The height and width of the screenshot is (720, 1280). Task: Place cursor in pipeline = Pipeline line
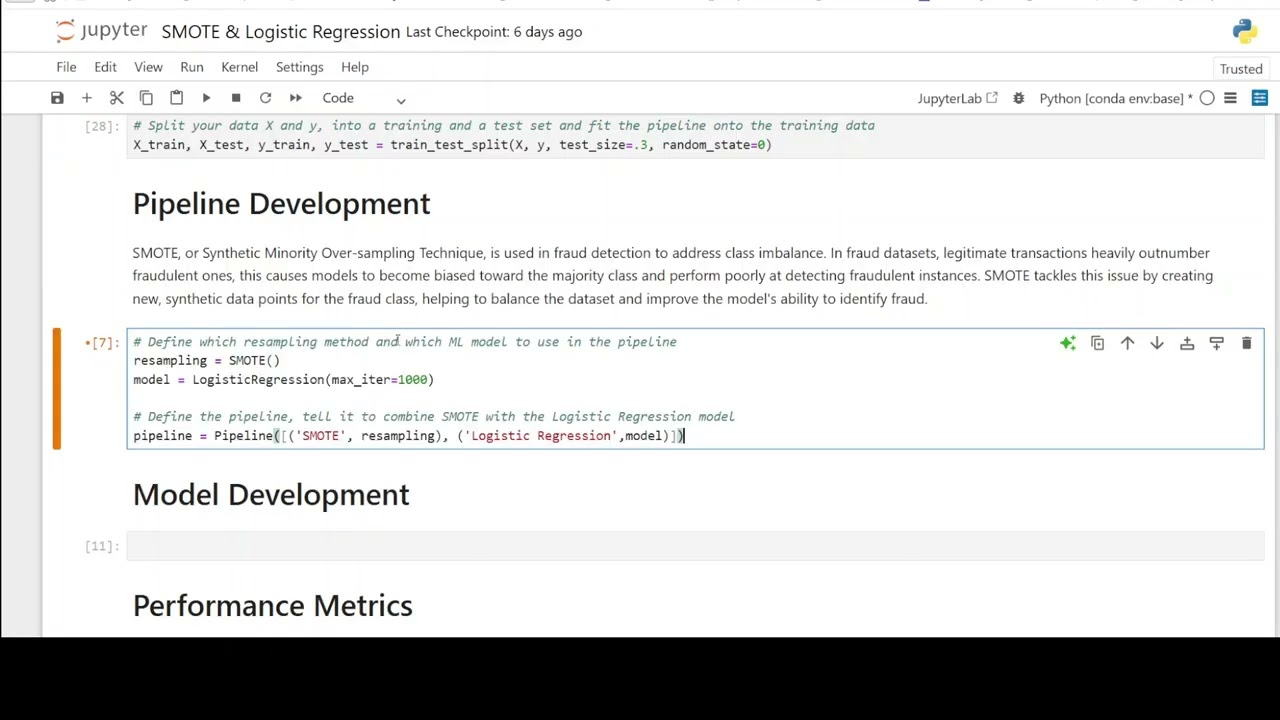[409, 436]
